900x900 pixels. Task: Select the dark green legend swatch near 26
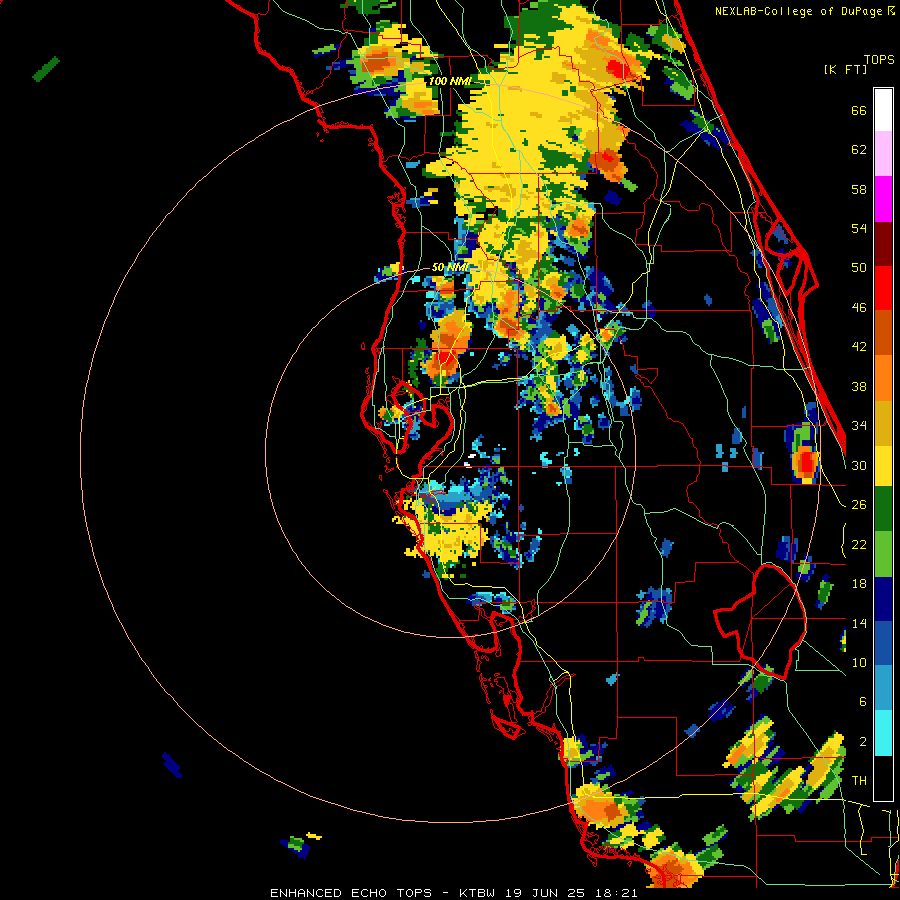(883, 509)
